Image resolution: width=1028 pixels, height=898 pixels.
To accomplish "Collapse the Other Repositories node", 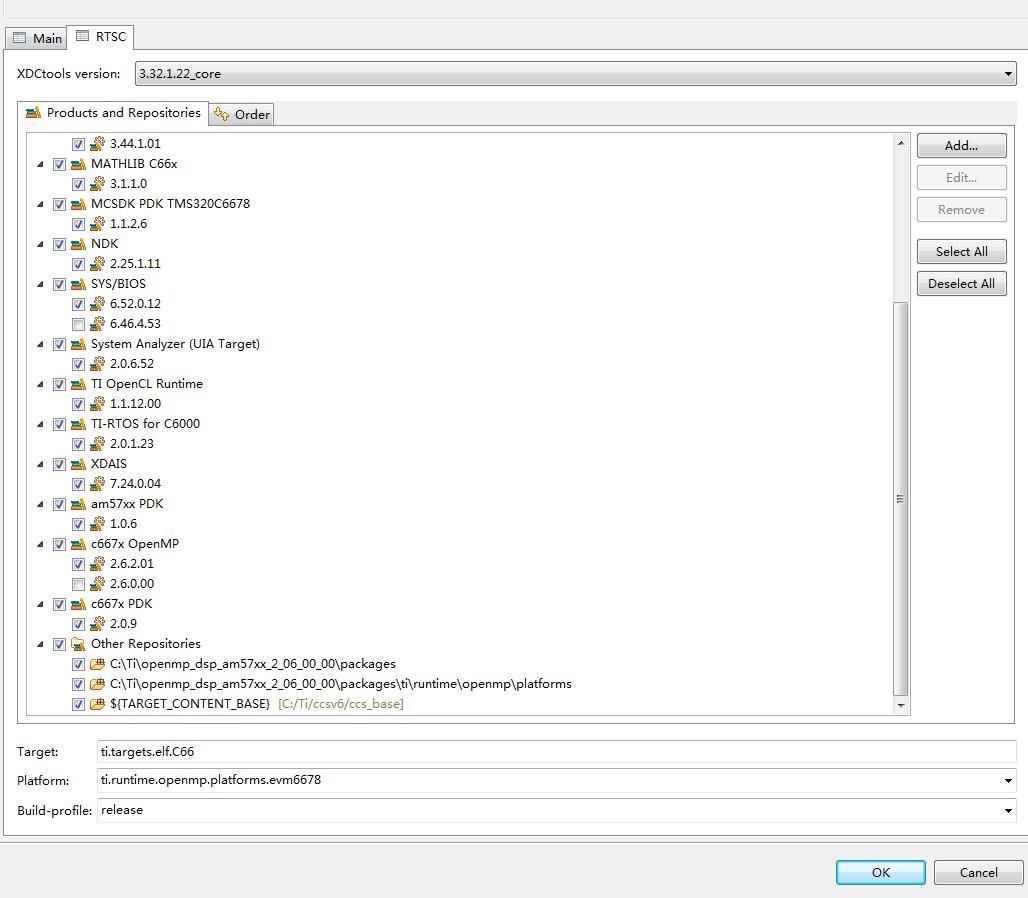I will click(x=41, y=644).
